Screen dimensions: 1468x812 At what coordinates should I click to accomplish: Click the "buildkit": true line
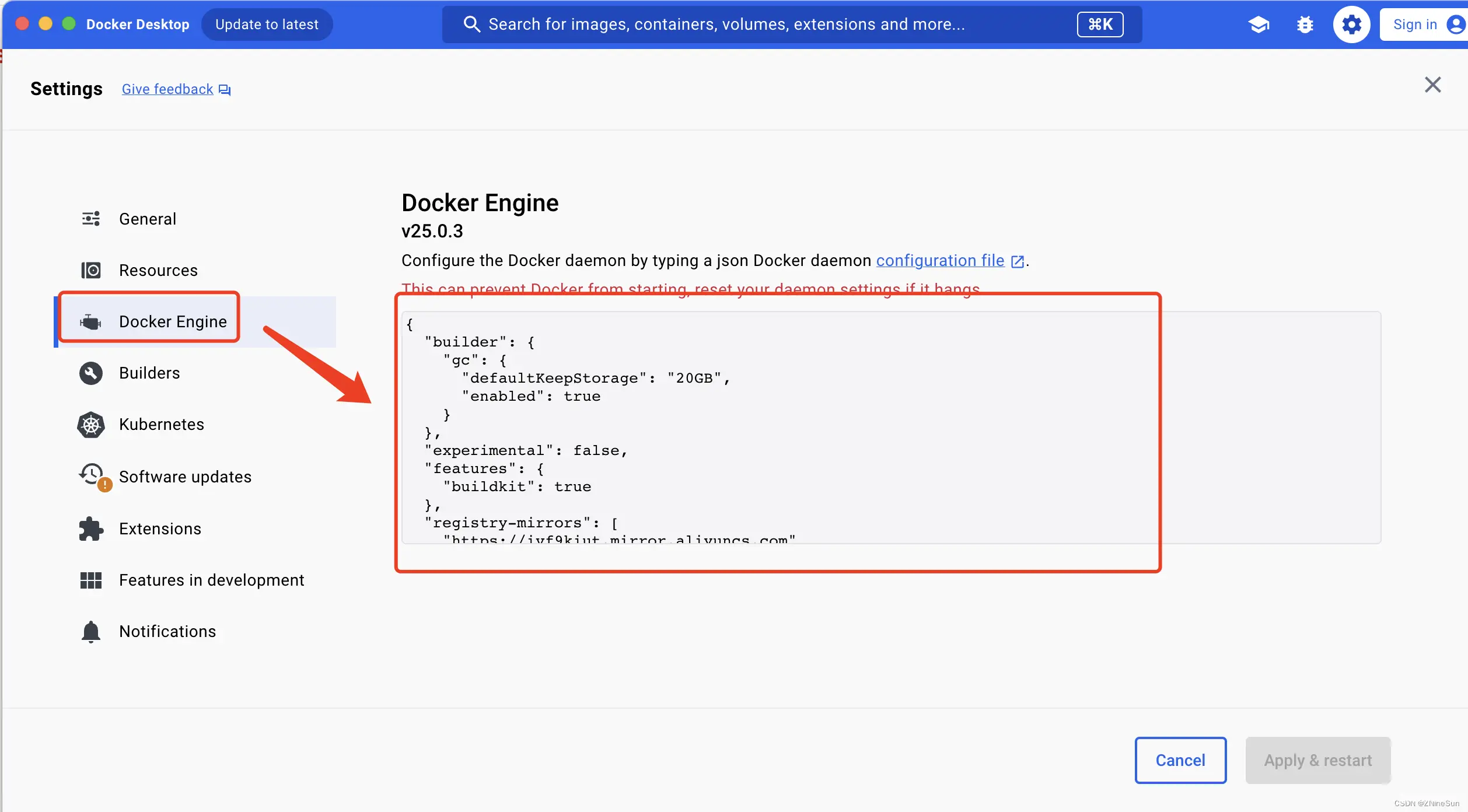click(517, 487)
